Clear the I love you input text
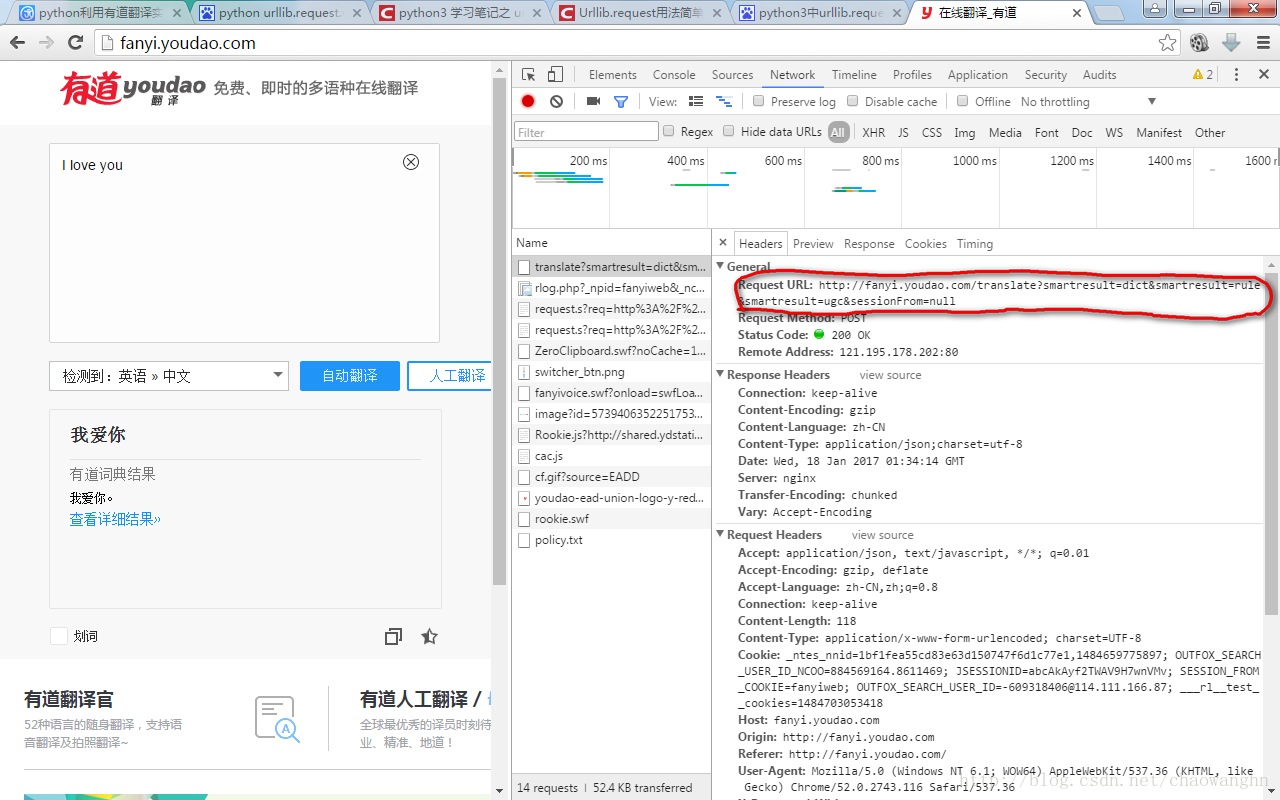 tap(411, 162)
